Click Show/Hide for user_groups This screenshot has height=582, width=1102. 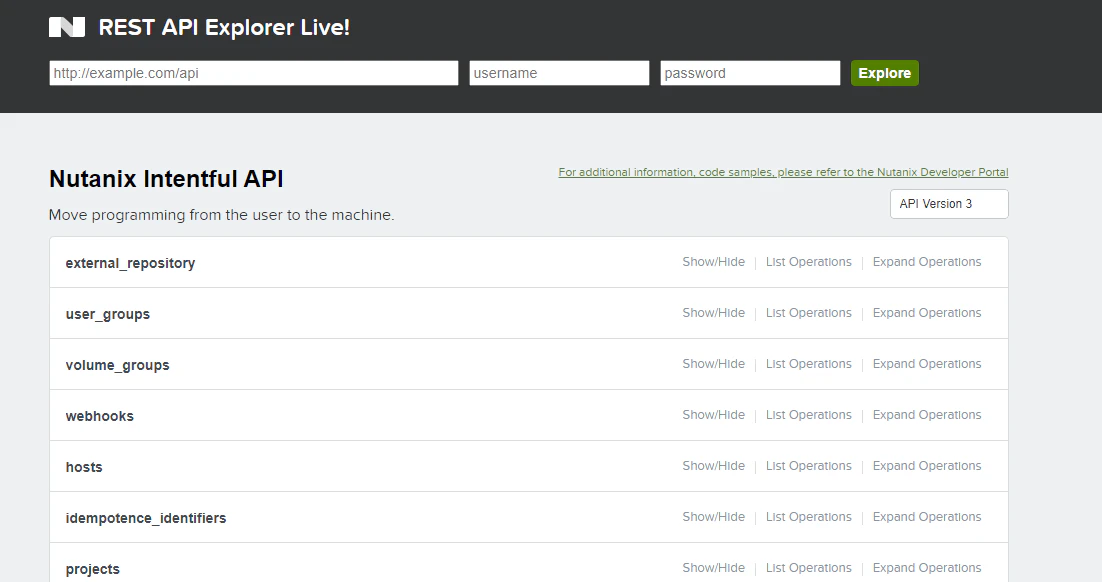(713, 313)
